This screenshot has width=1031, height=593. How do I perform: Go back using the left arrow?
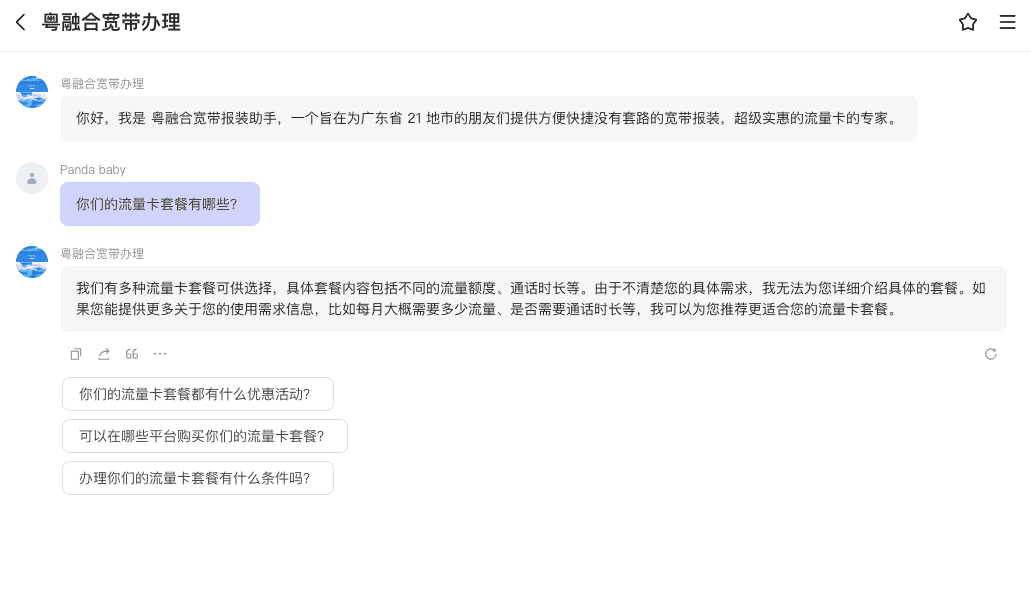(x=20, y=22)
